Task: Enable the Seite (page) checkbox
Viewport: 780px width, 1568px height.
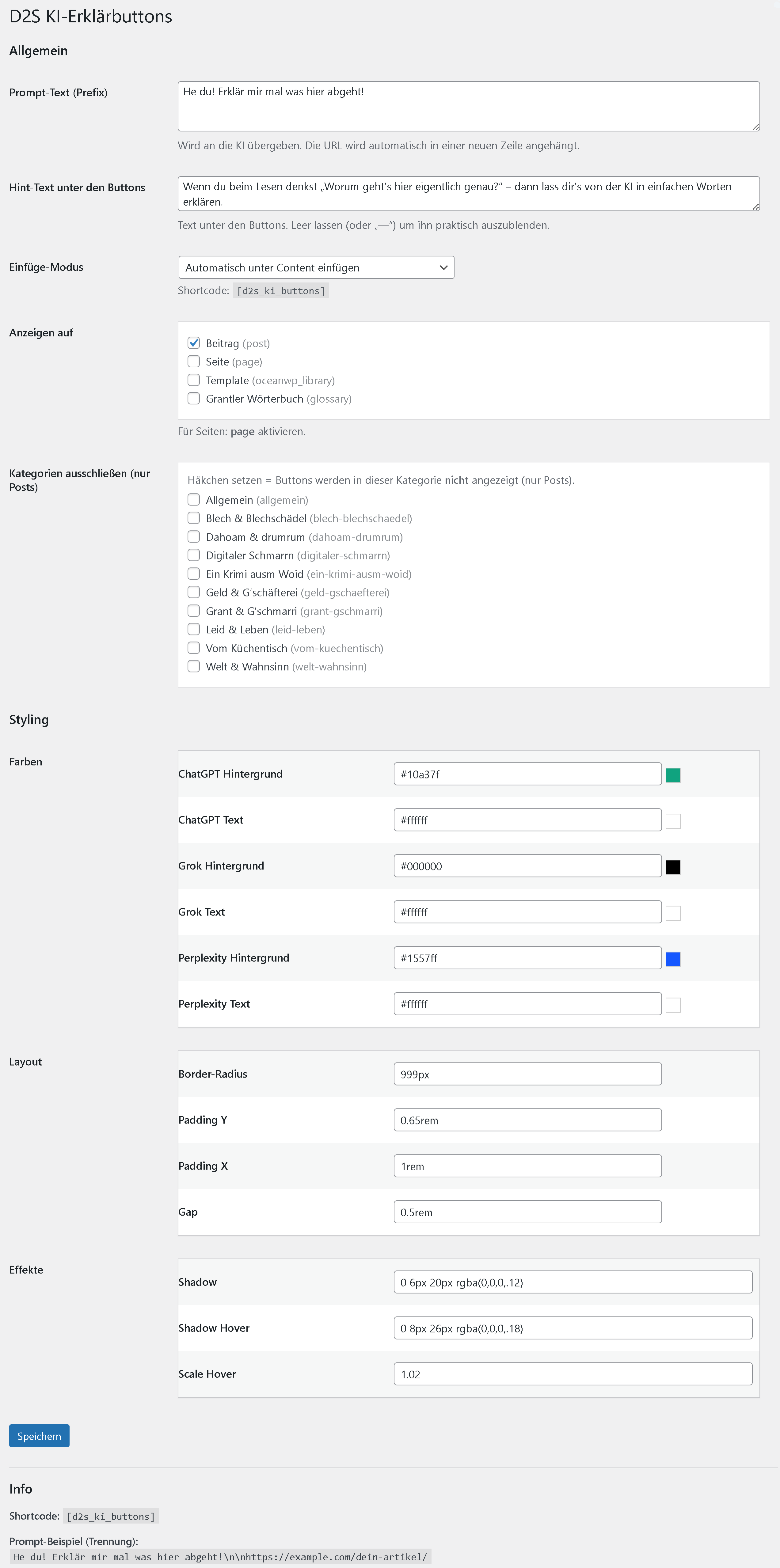Action: (194, 362)
